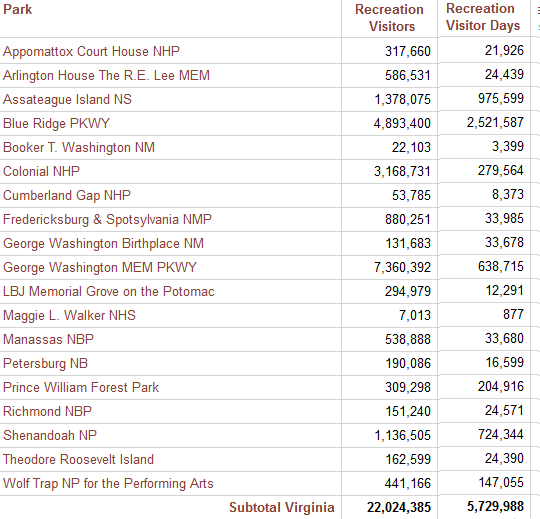The image size is (540, 519).
Task: Select visitors value 3,168,731
Action: click(403, 172)
